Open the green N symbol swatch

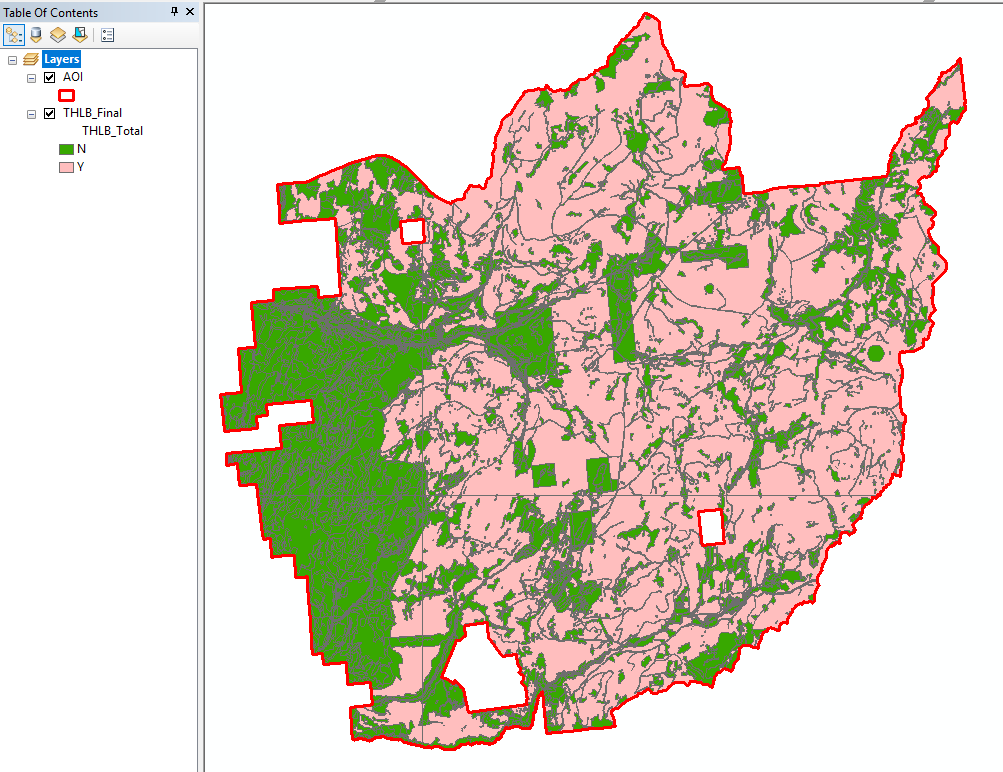click(66, 149)
